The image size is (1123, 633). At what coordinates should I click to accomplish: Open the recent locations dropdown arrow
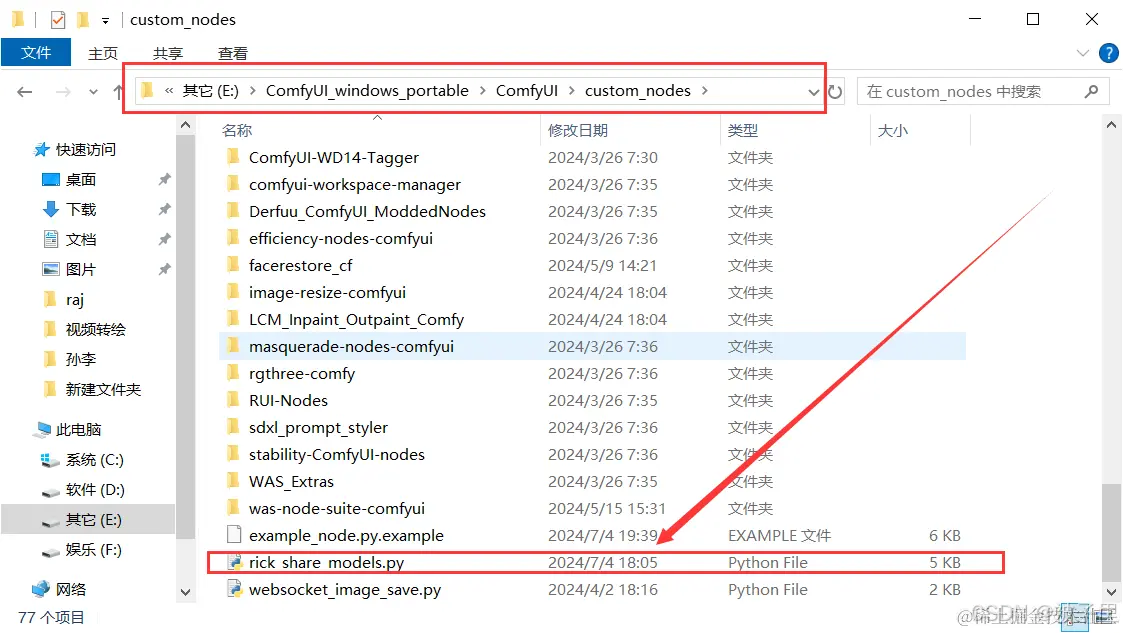point(93,92)
